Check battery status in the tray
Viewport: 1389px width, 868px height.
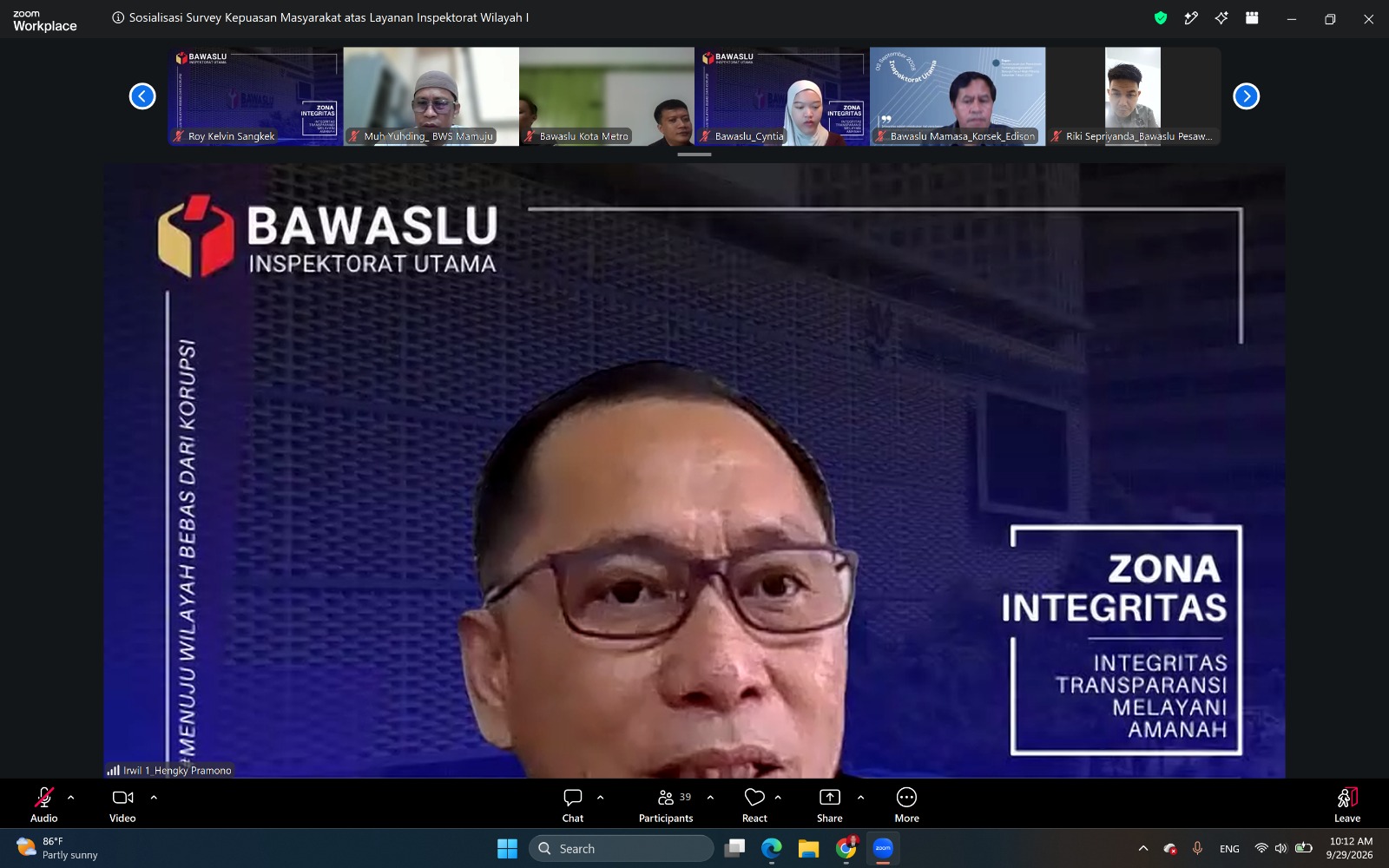click(1303, 848)
